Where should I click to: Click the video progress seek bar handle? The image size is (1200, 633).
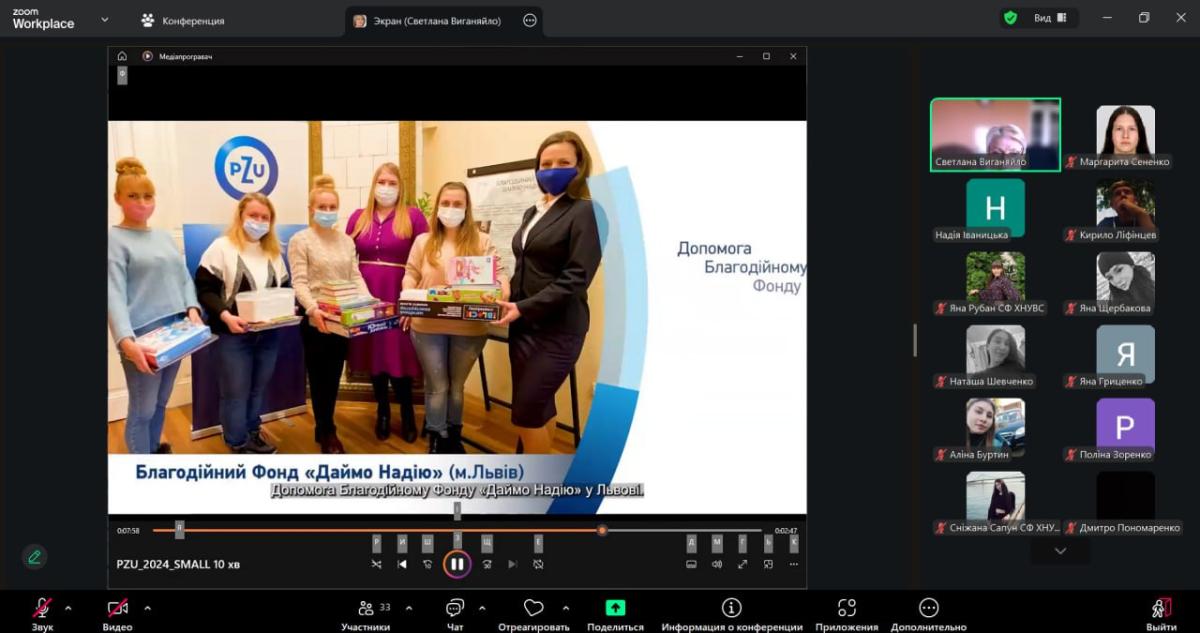point(602,530)
